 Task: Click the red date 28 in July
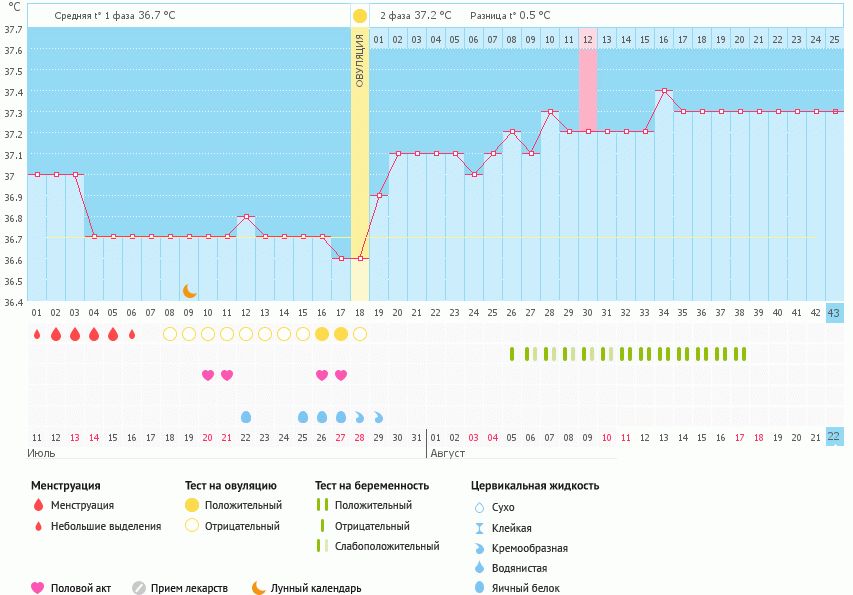(360, 437)
